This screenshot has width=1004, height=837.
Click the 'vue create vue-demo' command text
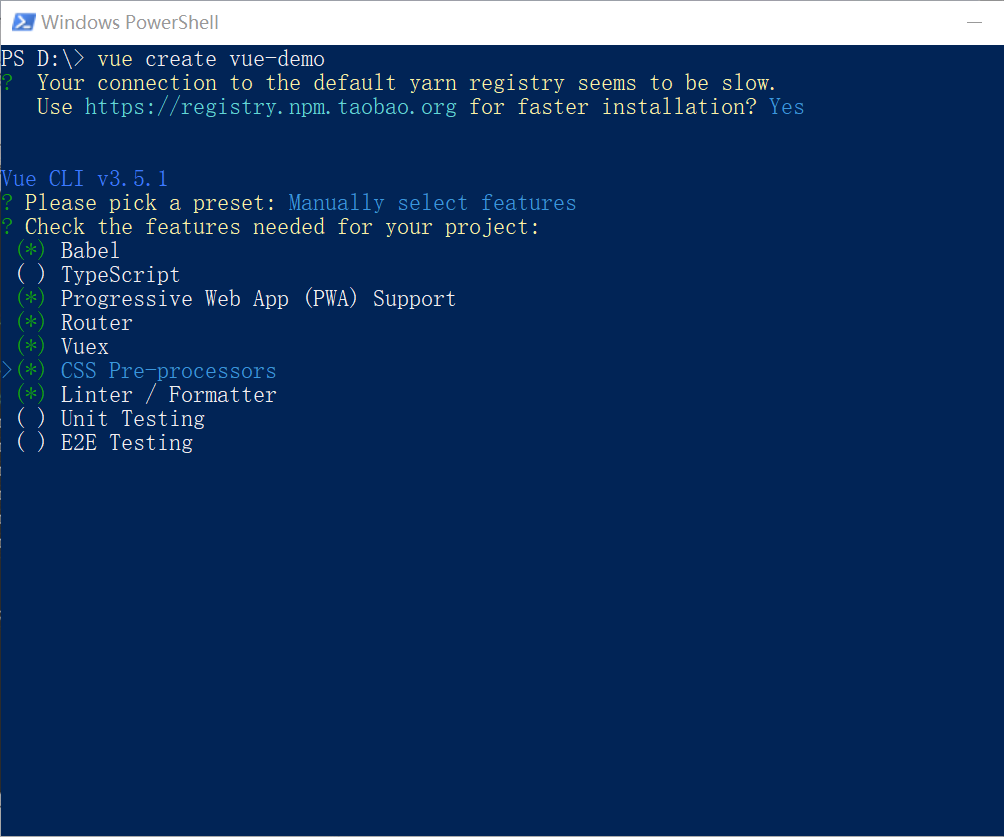pyautogui.click(x=211, y=59)
